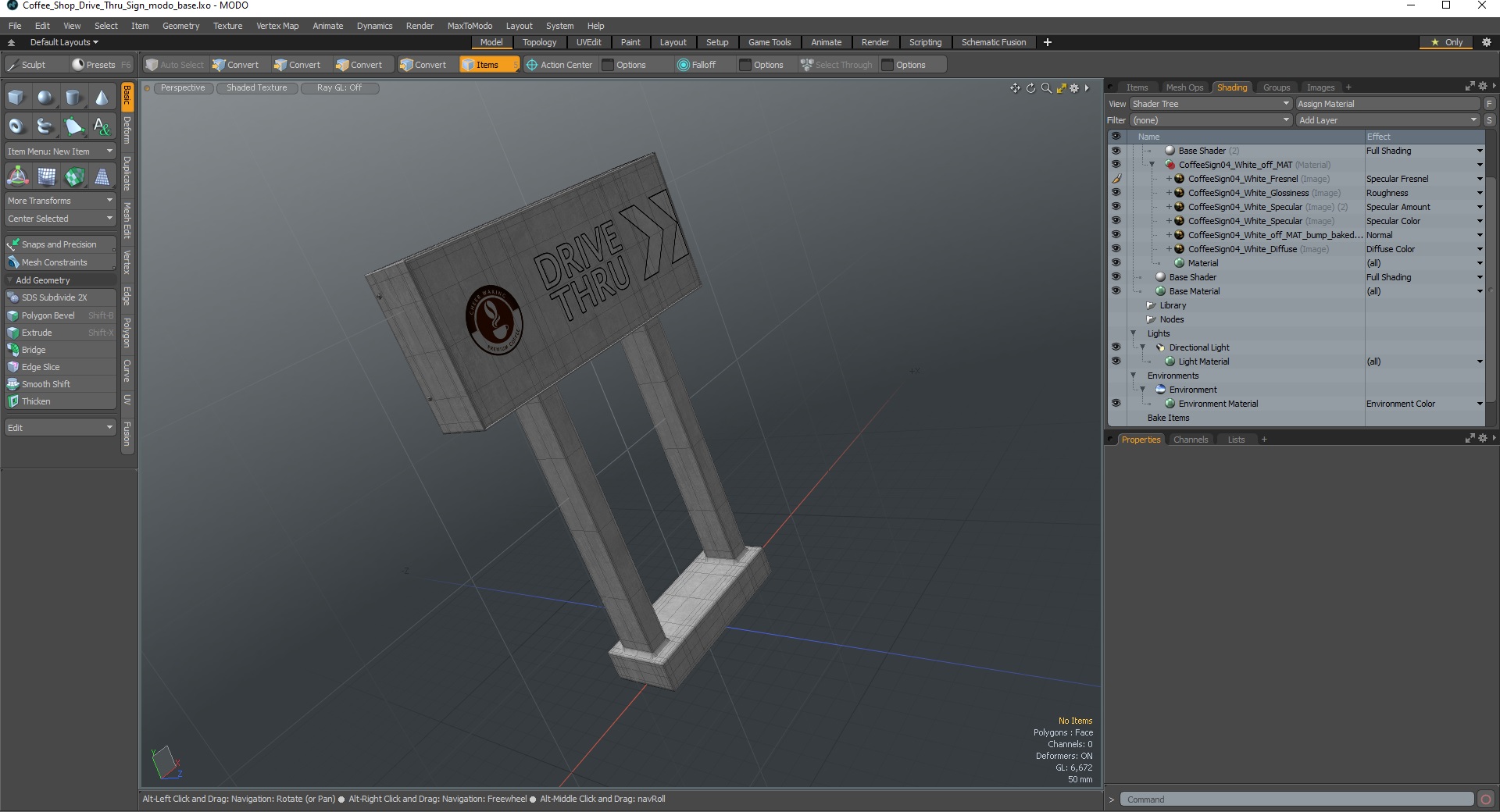Open the Edit dropdown in tool panel
The image size is (1500, 812).
pyautogui.click(x=60, y=428)
